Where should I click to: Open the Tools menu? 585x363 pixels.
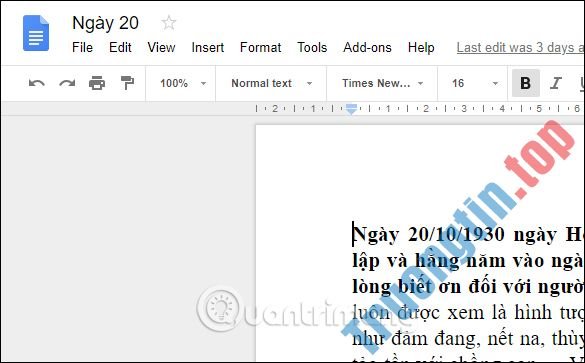tap(312, 48)
